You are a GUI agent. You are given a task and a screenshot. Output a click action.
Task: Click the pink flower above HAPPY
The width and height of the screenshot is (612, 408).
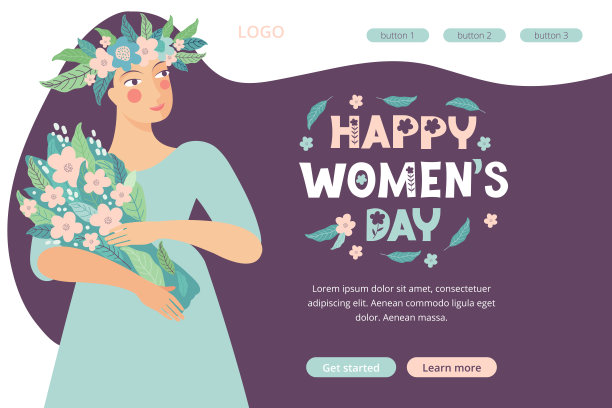(x=356, y=102)
